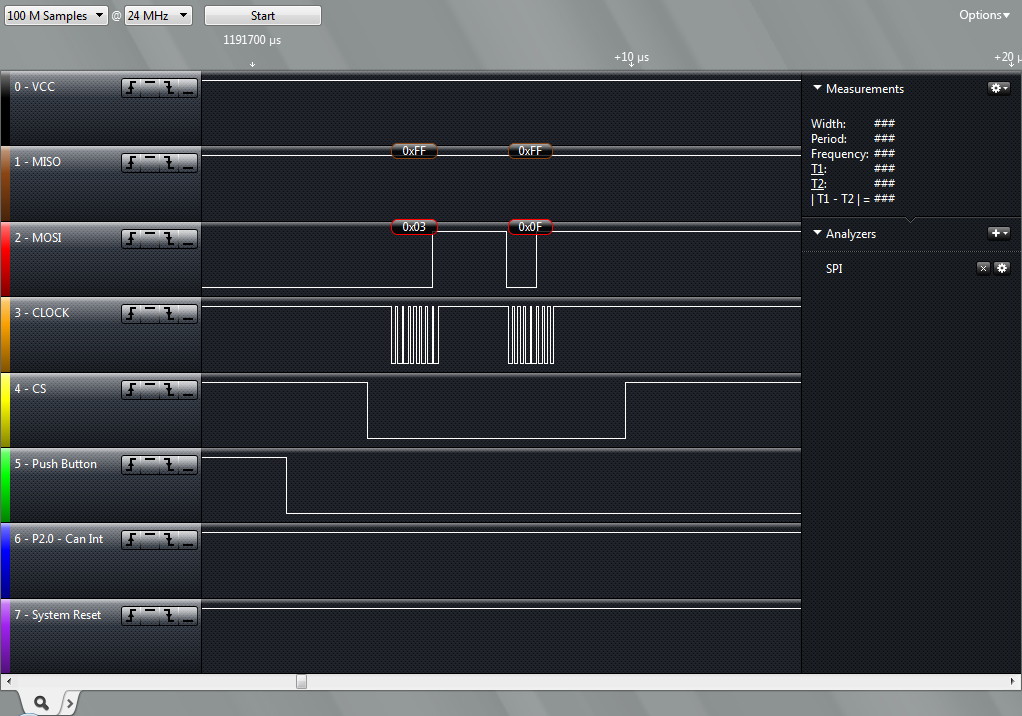Collapse the Analyzers panel triangle

817,233
